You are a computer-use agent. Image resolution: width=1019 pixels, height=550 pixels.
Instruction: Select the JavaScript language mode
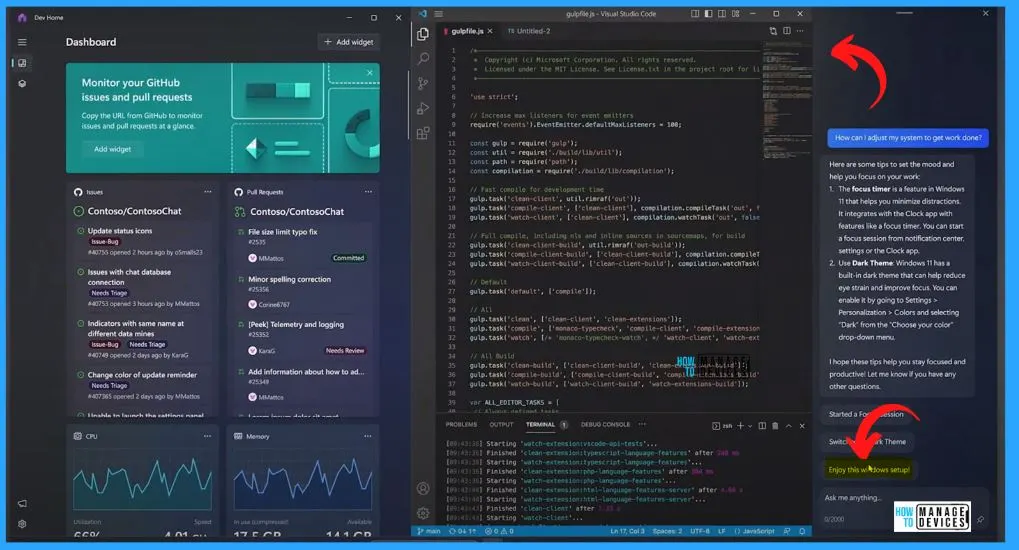(x=755, y=531)
